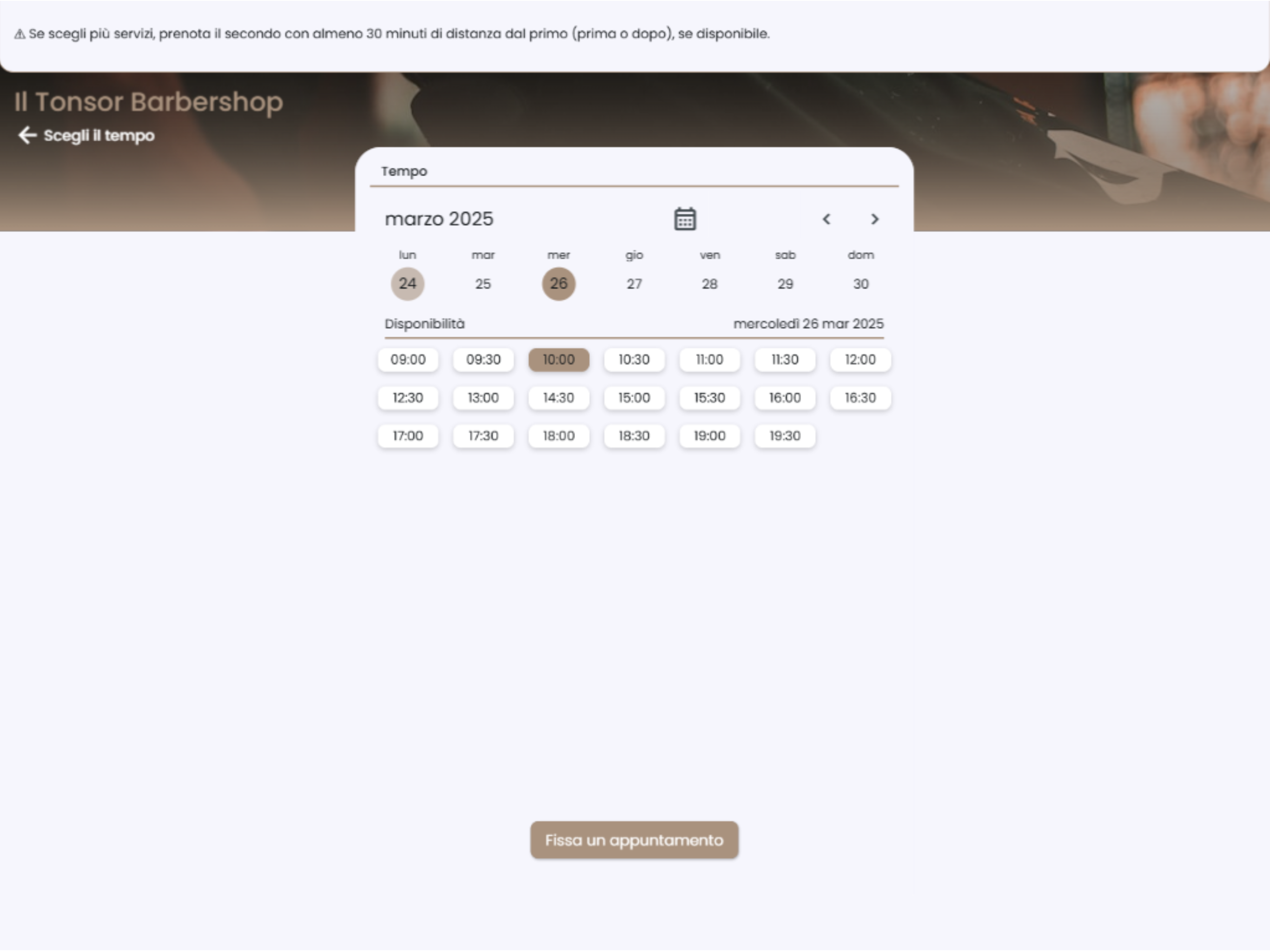The height and width of the screenshot is (952, 1270).
Task: Pick the 17:30 time slot
Action: pyautogui.click(x=483, y=436)
